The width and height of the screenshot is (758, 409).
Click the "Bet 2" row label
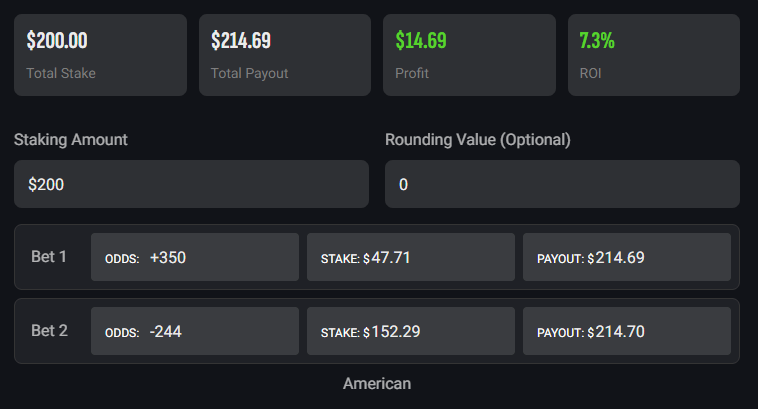click(49, 331)
